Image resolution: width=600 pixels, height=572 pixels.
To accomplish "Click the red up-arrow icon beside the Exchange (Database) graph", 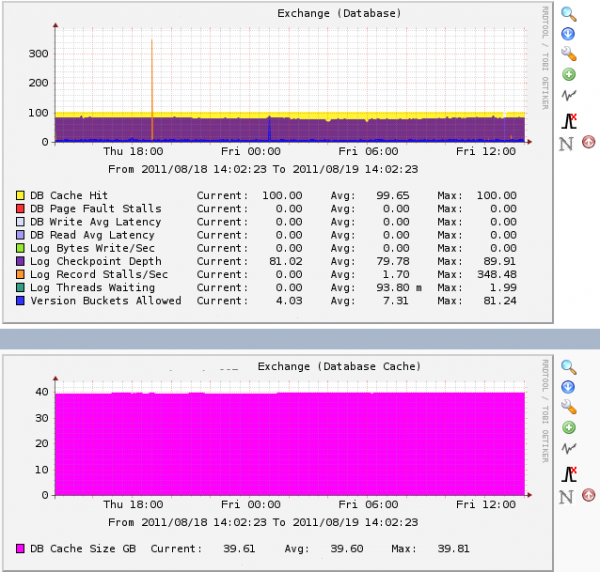I will [588, 143].
